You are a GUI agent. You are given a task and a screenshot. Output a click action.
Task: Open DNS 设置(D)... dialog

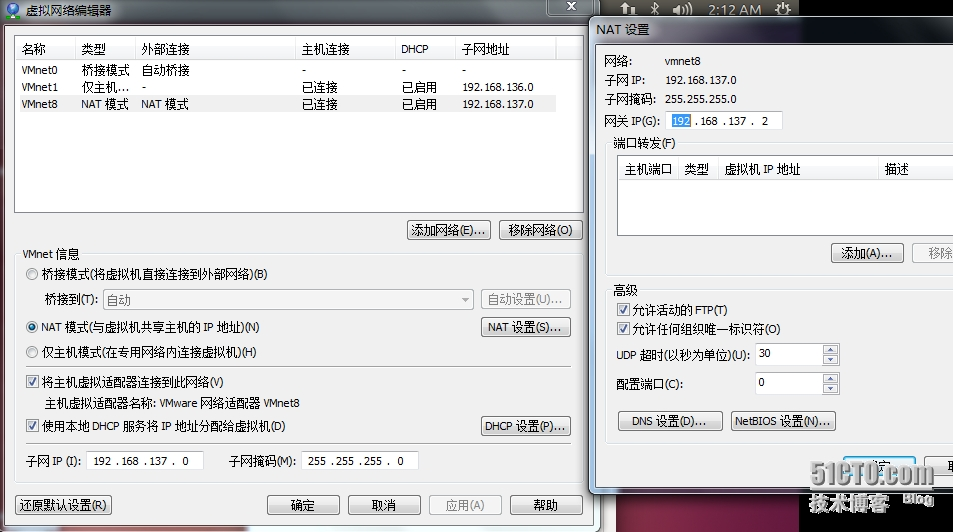tap(670, 421)
